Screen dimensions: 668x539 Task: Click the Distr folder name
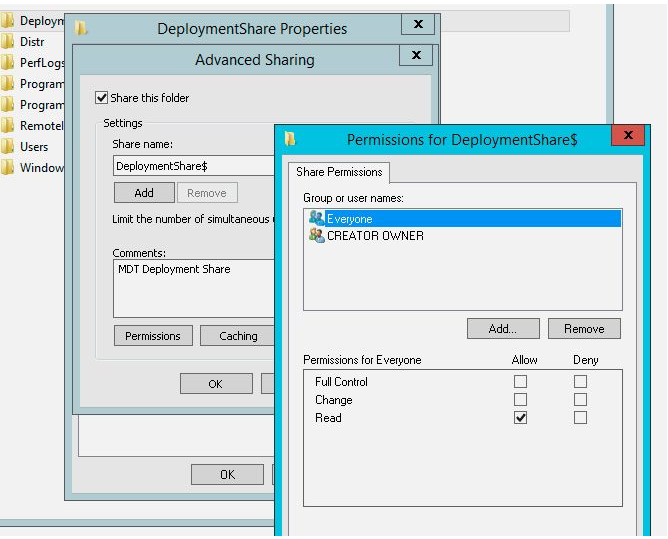pyautogui.click(x=32, y=42)
